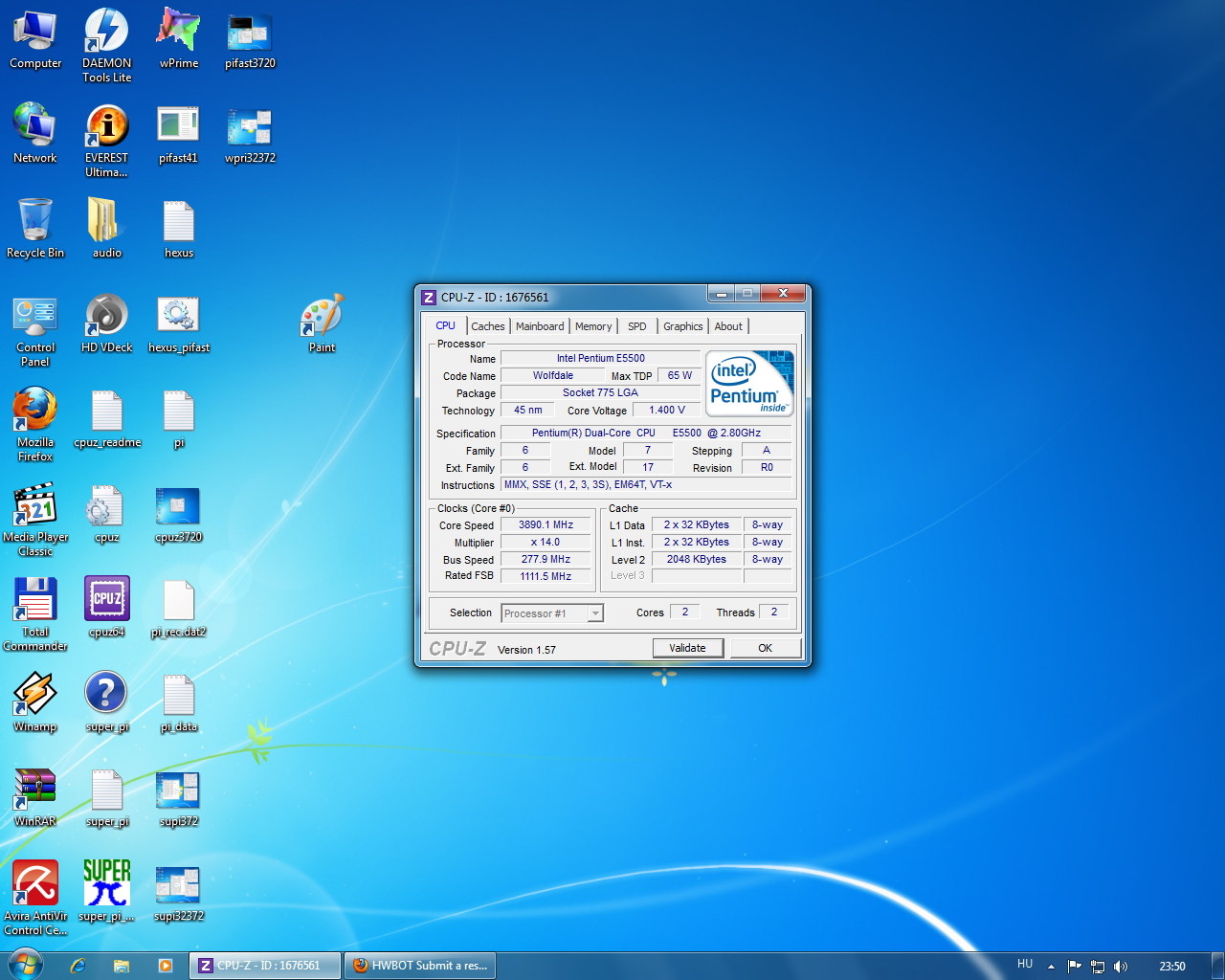Select the pi_rec.dat2 file
The width and height of the screenshot is (1225, 980).
[x=179, y=609]
